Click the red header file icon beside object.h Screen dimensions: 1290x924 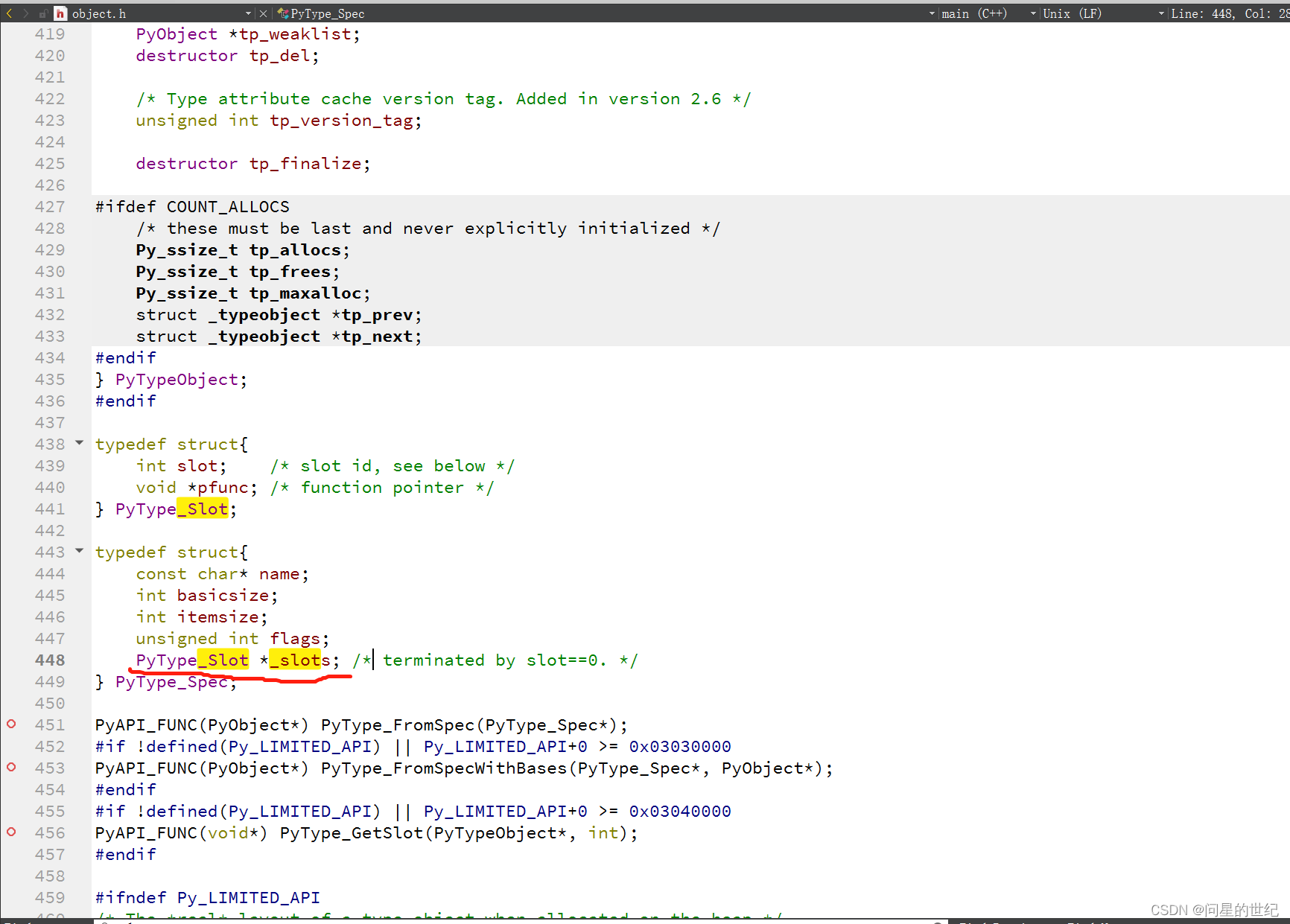[x=60, y=13]
